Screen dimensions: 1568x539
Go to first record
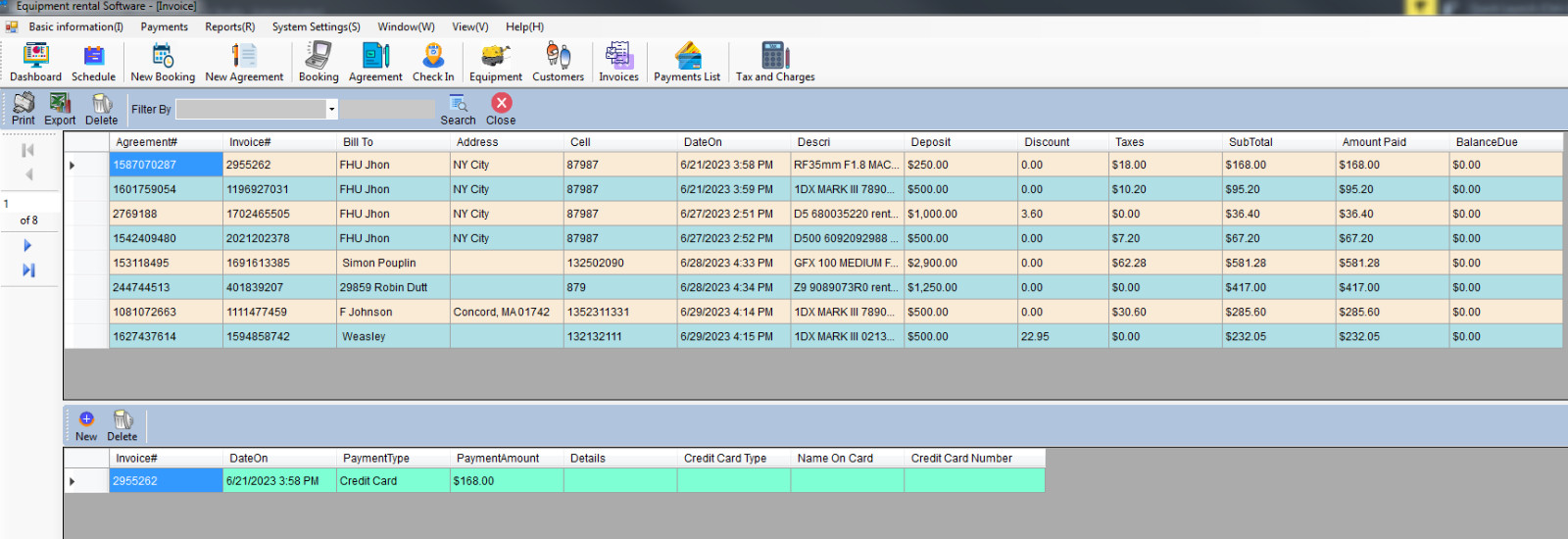[x=28, y=150]
